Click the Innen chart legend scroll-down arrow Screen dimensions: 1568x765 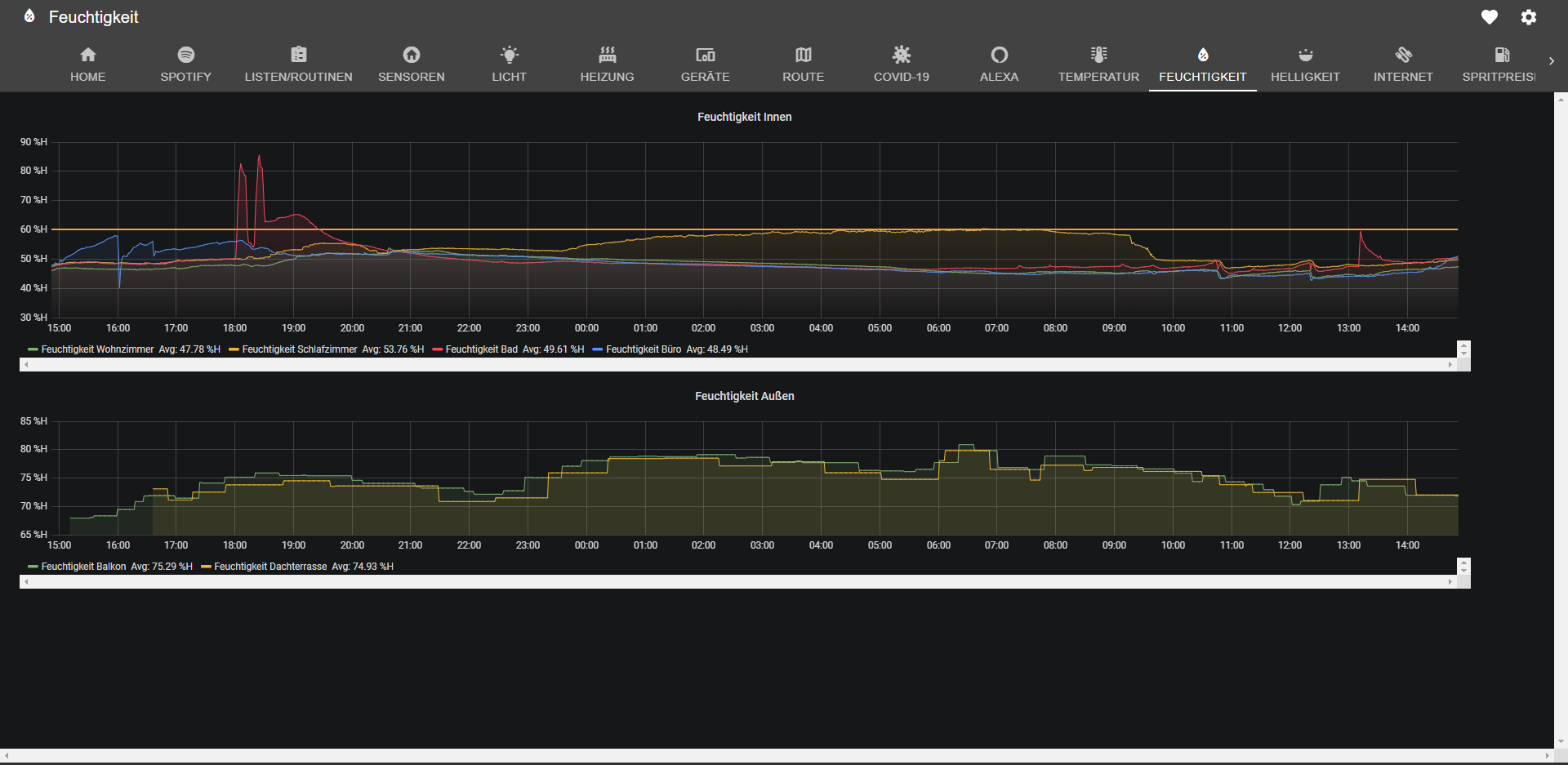click(1463, 354)
